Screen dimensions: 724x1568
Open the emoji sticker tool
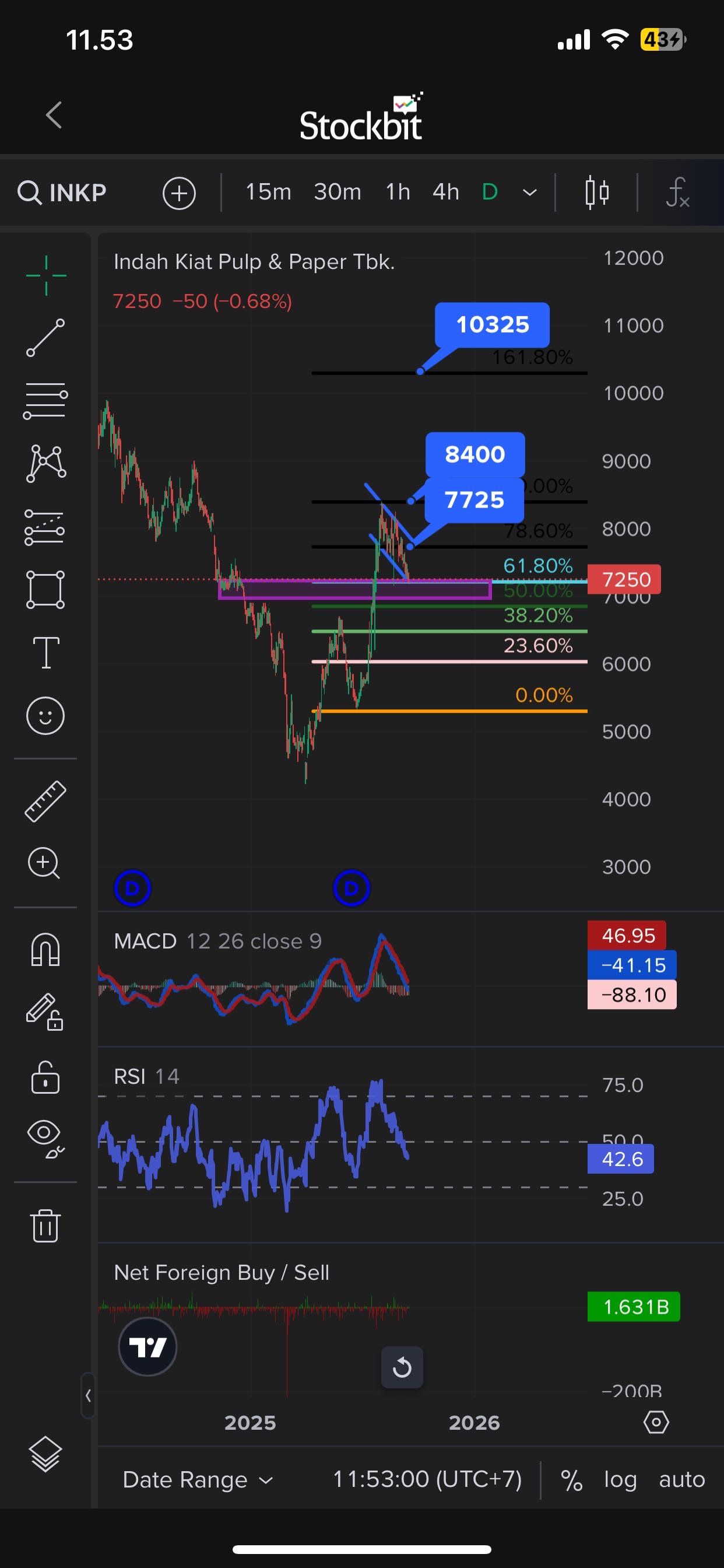pos(45,715)
